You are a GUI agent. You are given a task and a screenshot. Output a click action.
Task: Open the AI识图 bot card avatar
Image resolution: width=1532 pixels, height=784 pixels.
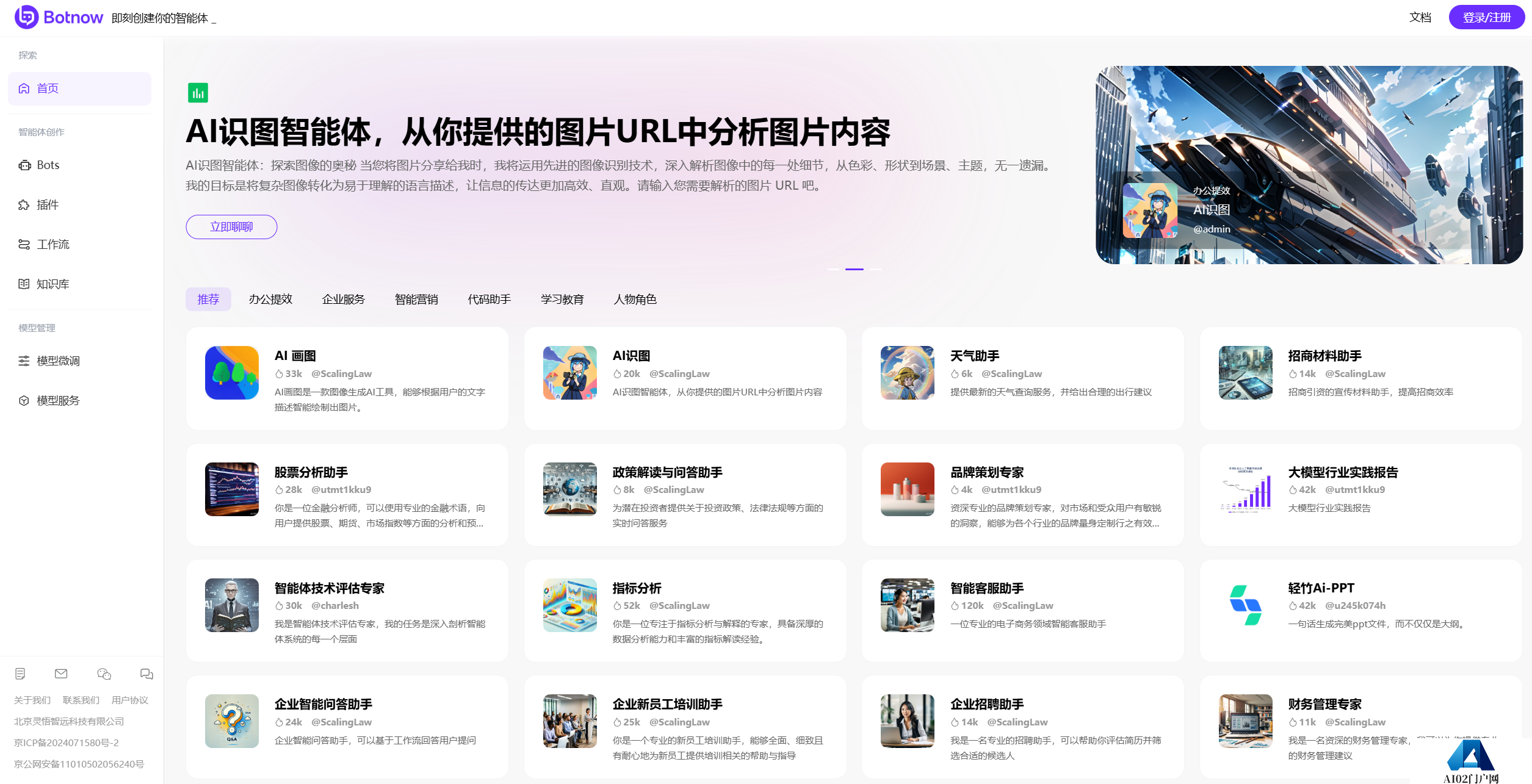pyautogui.click(x=570, y=373)
